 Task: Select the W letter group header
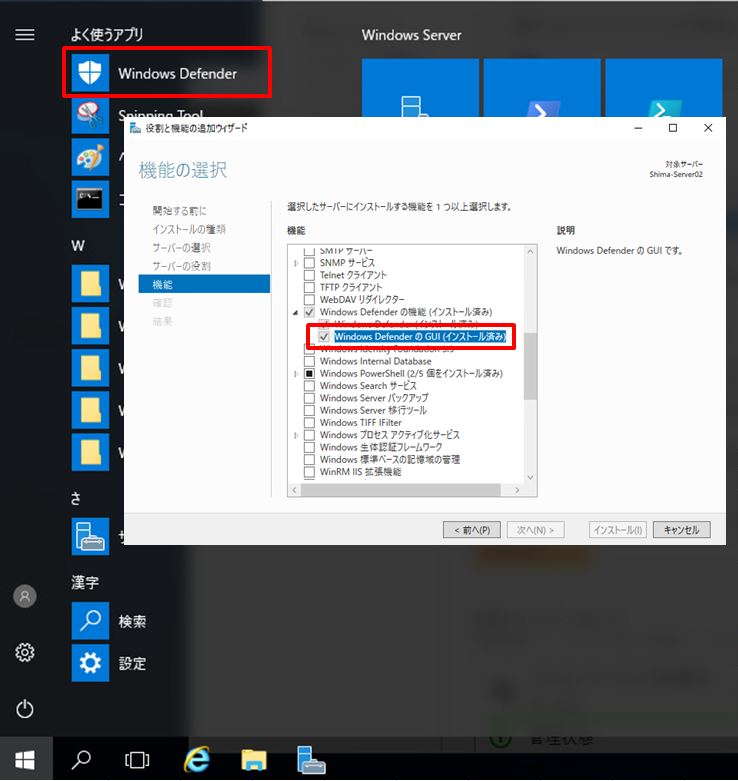tap(78, 246)
